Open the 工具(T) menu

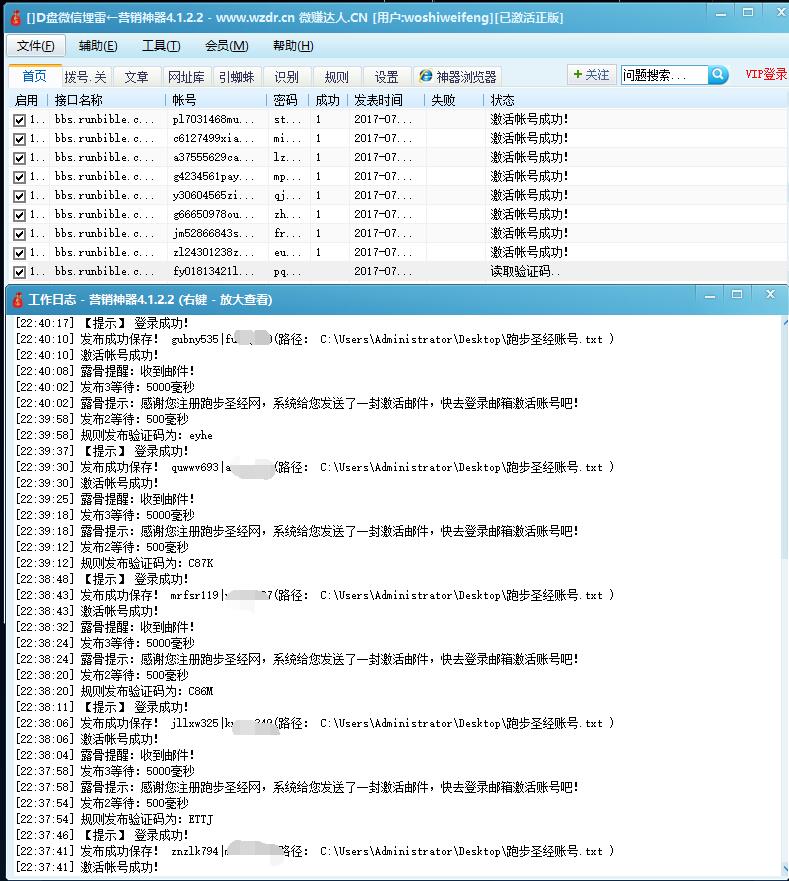(x=161, y=46)
